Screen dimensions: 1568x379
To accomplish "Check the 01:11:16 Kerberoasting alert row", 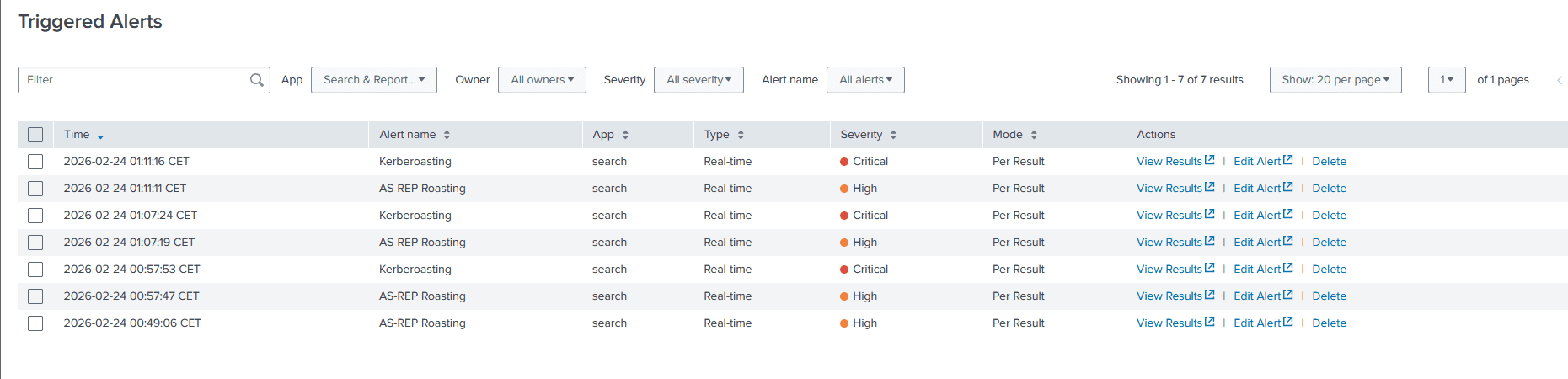I will point(35,162).
